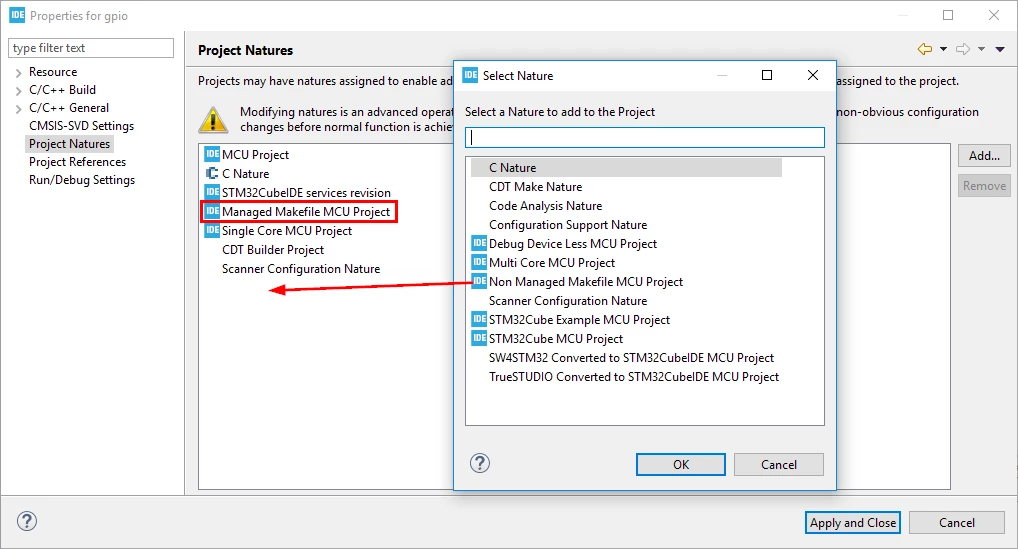This screenshot has width=1018, height=549.
Task: Cancel the Select Nature dialog
Action: (x=778, y=465)
